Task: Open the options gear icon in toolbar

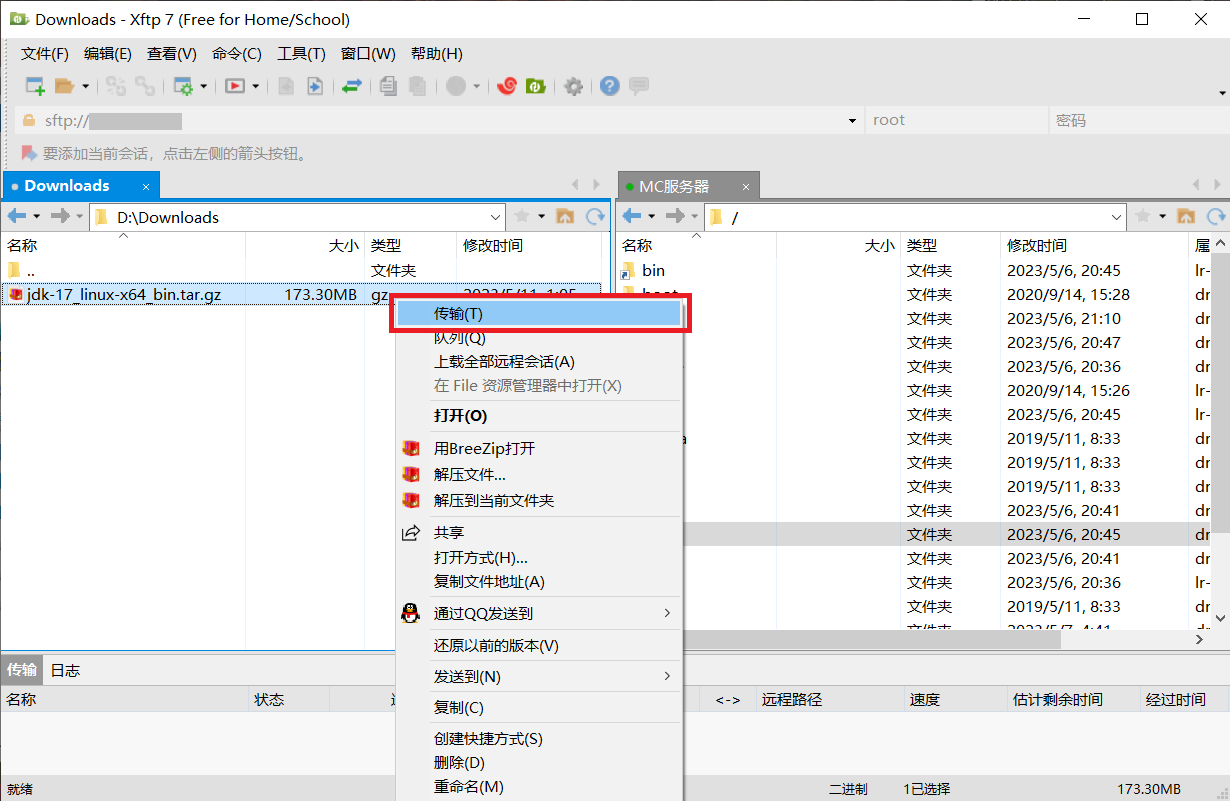Action: coord(573,87)
